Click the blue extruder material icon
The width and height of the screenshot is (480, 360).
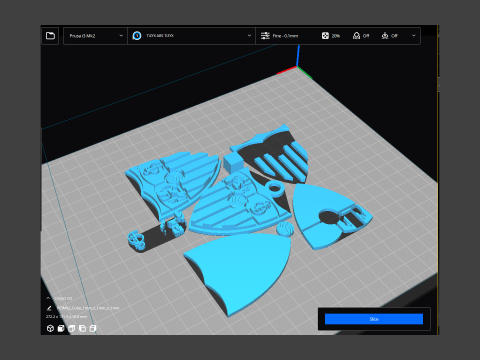pos(137,36)
